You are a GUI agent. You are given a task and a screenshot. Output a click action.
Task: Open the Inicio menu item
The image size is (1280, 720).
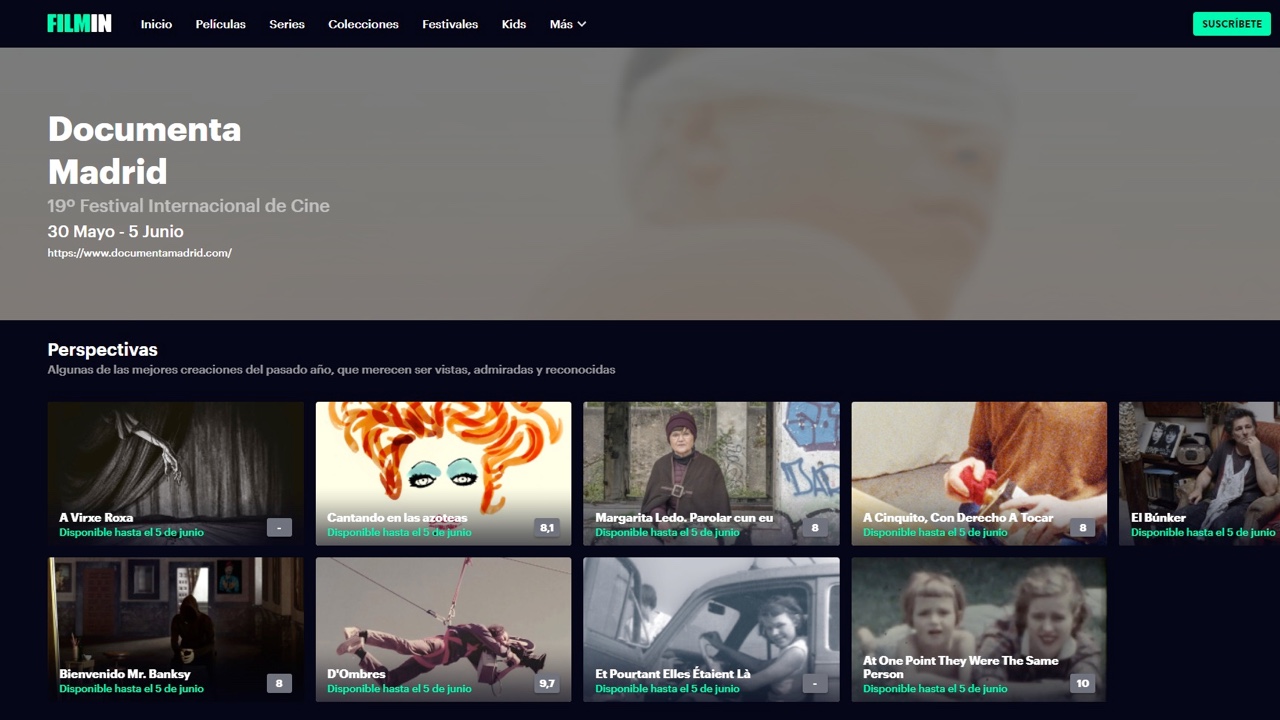tap(156, 24)
